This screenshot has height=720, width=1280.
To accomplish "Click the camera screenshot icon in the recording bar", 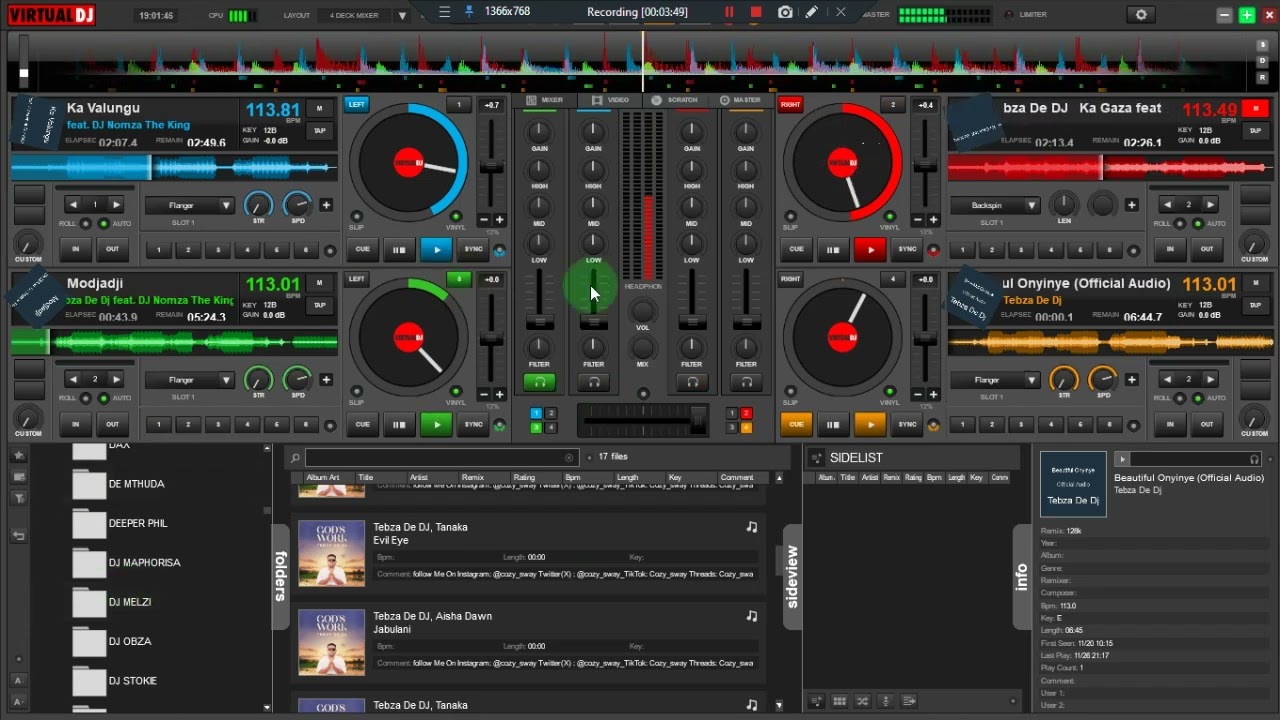I will (x=785, y=12).
